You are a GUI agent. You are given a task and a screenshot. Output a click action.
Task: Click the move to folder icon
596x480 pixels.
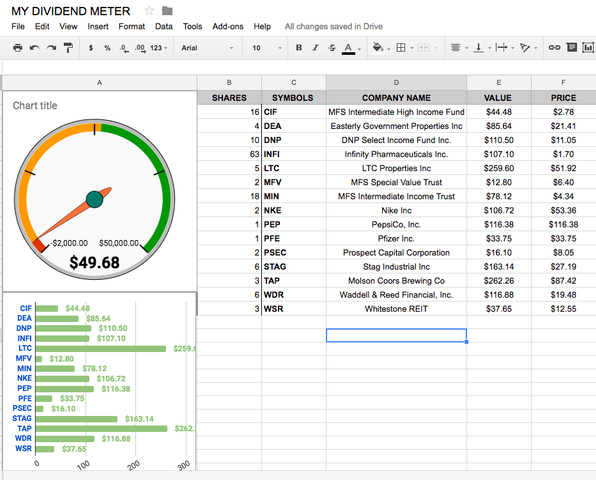(167, 11)
